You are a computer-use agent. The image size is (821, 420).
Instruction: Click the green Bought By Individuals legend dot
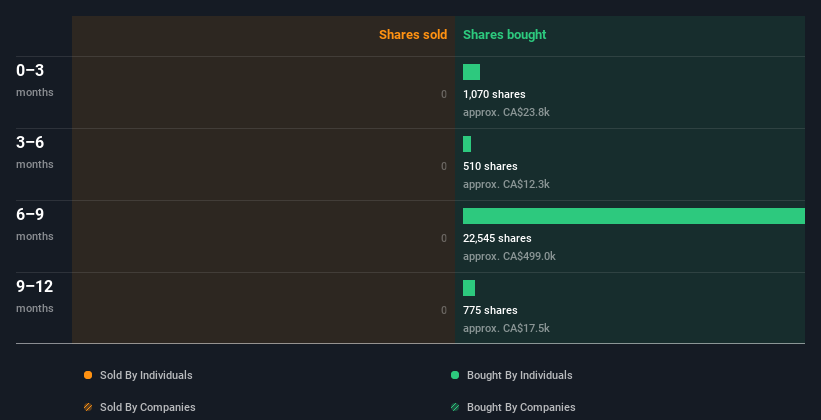coord(455,375)
